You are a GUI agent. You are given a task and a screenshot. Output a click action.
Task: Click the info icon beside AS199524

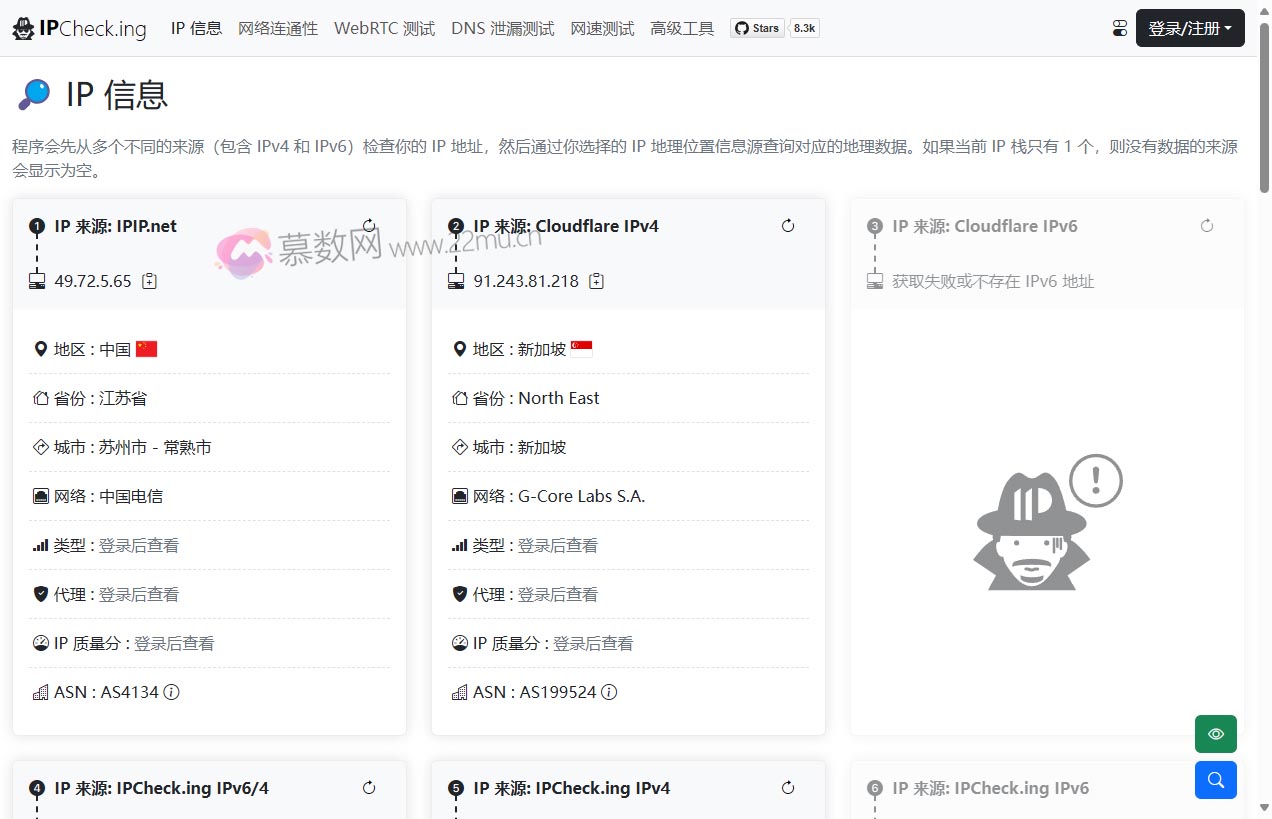click(609, 692)
